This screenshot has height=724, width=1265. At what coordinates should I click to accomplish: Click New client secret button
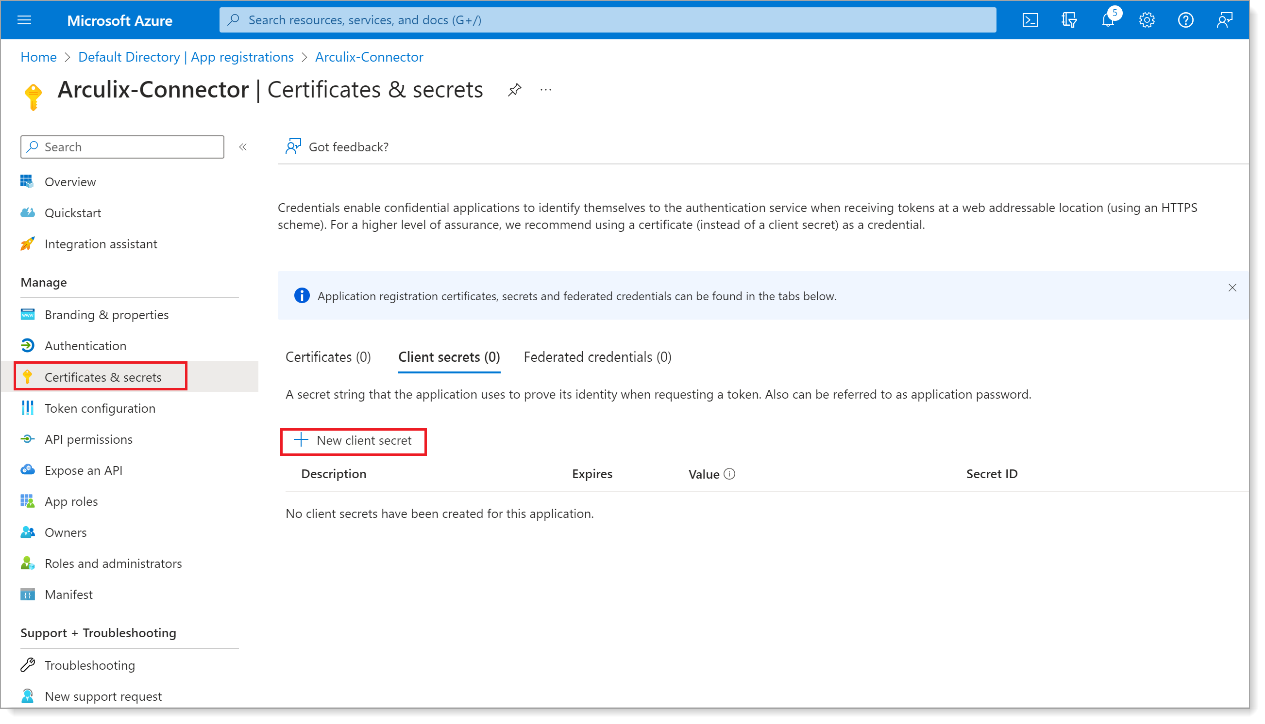354,440
